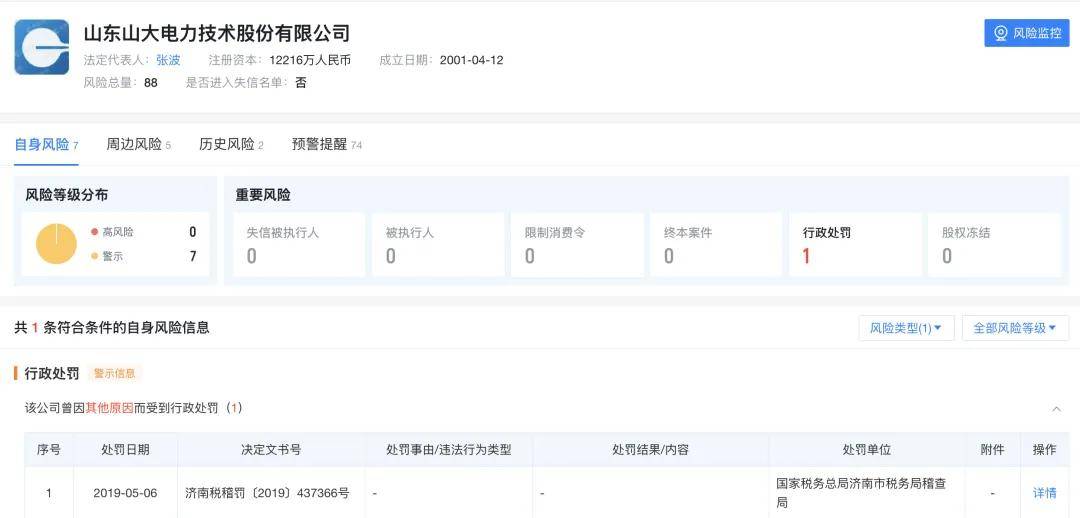
Task: Select the 警示 legend entry
Action: (x=107, y=256)
